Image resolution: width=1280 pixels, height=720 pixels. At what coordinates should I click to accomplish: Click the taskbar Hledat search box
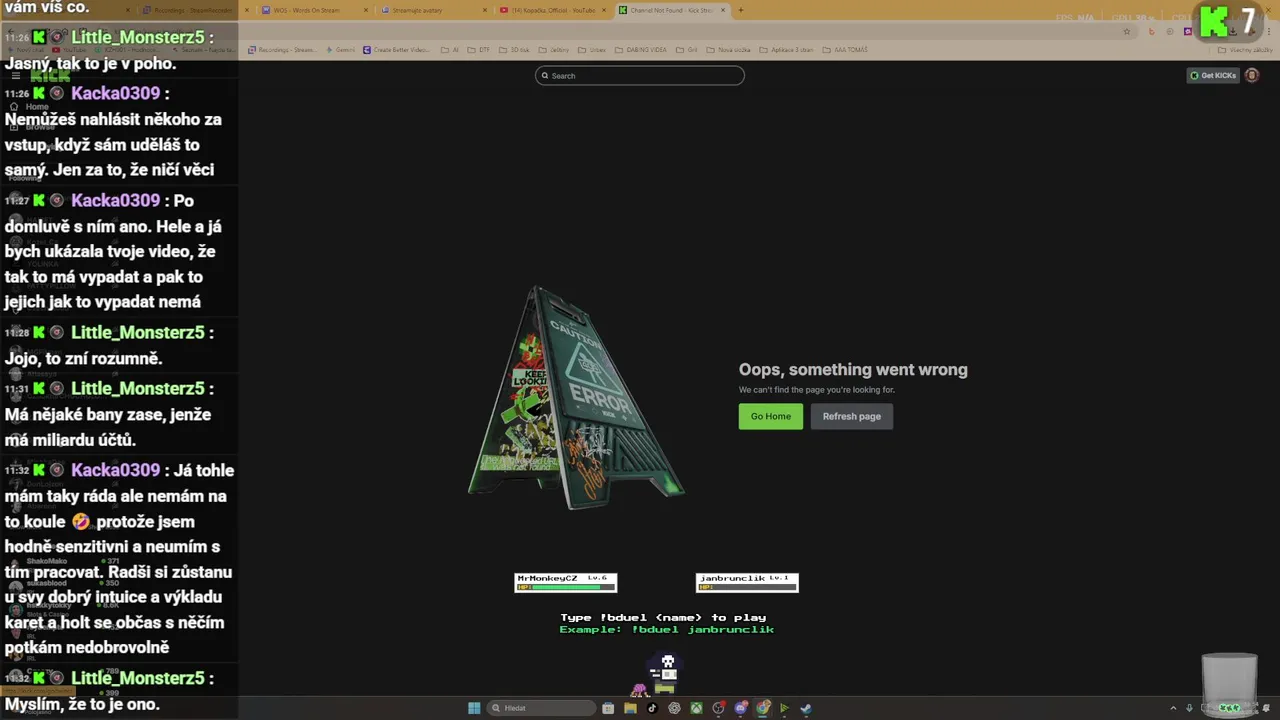[x=541, y=708]
